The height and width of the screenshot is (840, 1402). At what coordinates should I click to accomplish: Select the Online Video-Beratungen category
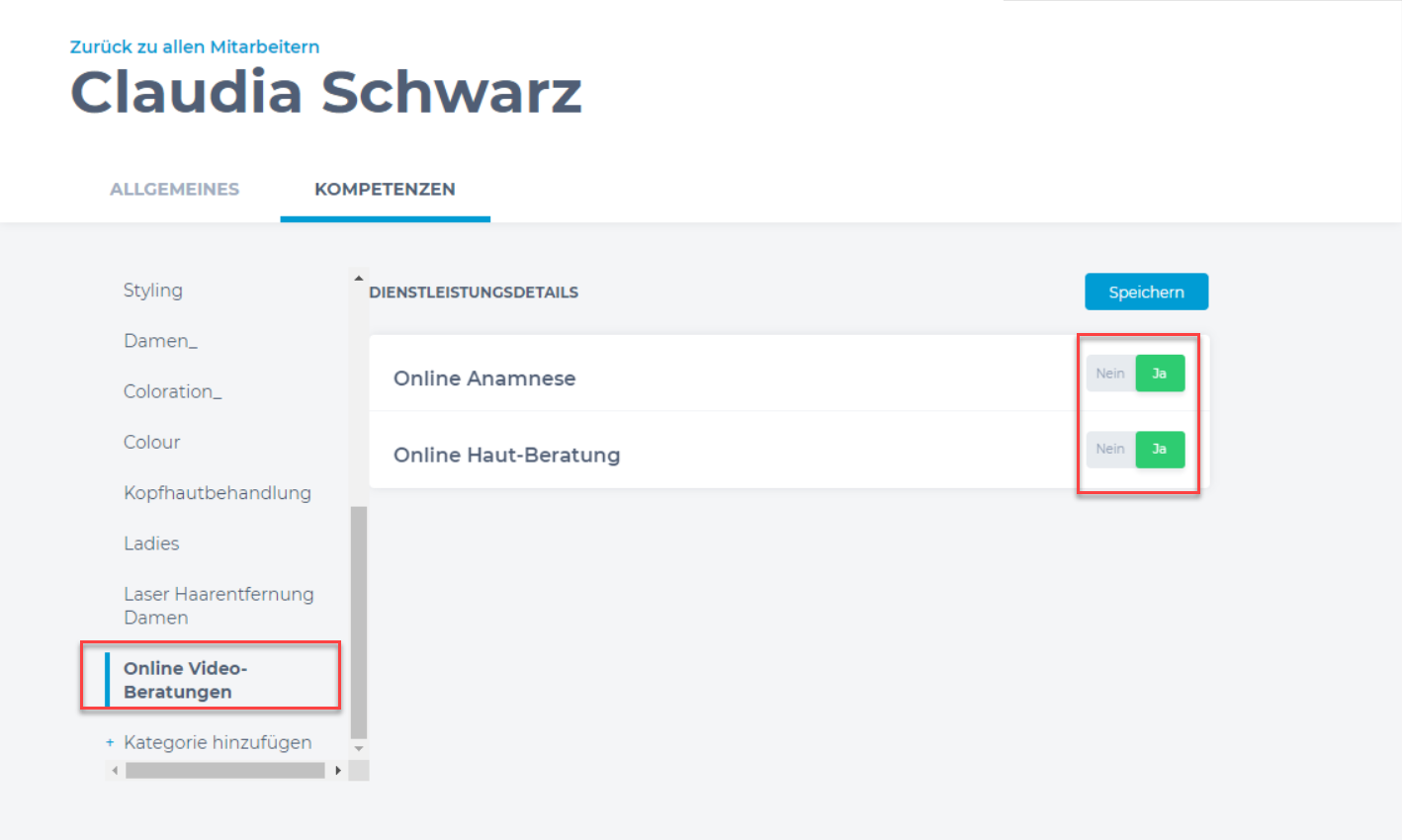click(185, 680)
